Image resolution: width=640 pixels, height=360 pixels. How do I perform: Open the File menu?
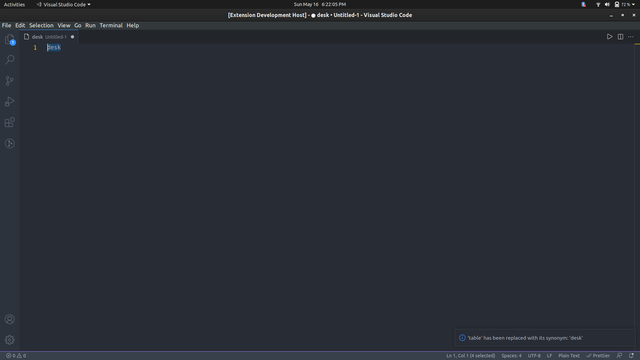click(7, 25)
